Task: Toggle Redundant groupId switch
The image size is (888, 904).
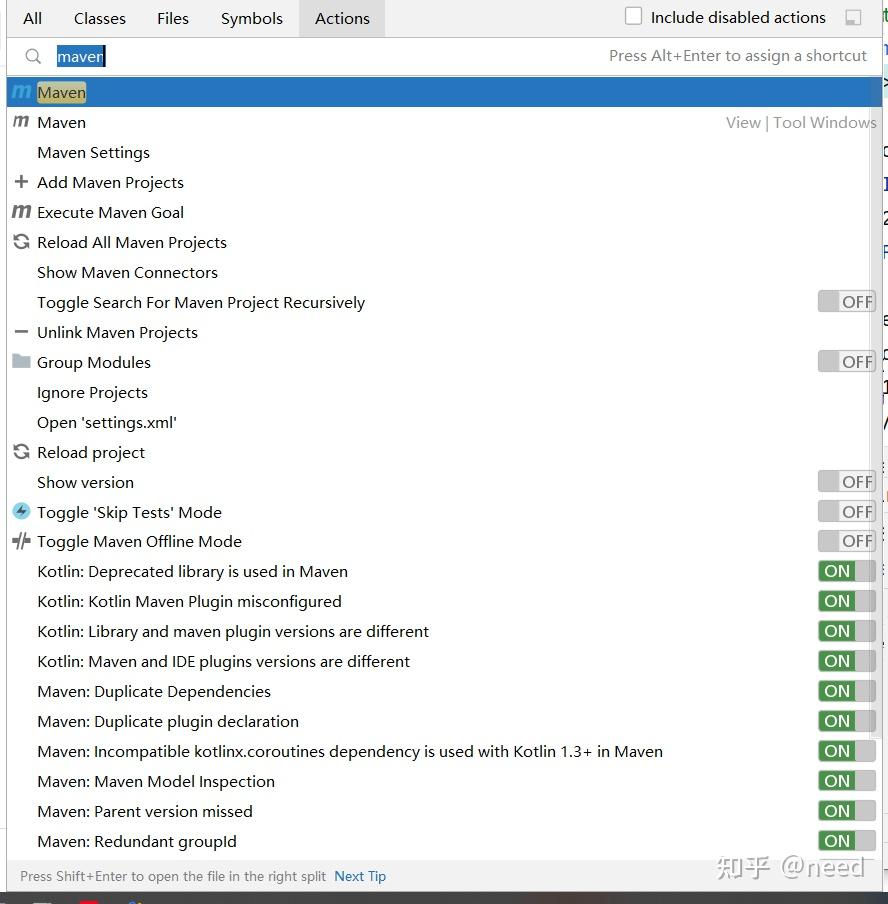Action: coord(846,841)
